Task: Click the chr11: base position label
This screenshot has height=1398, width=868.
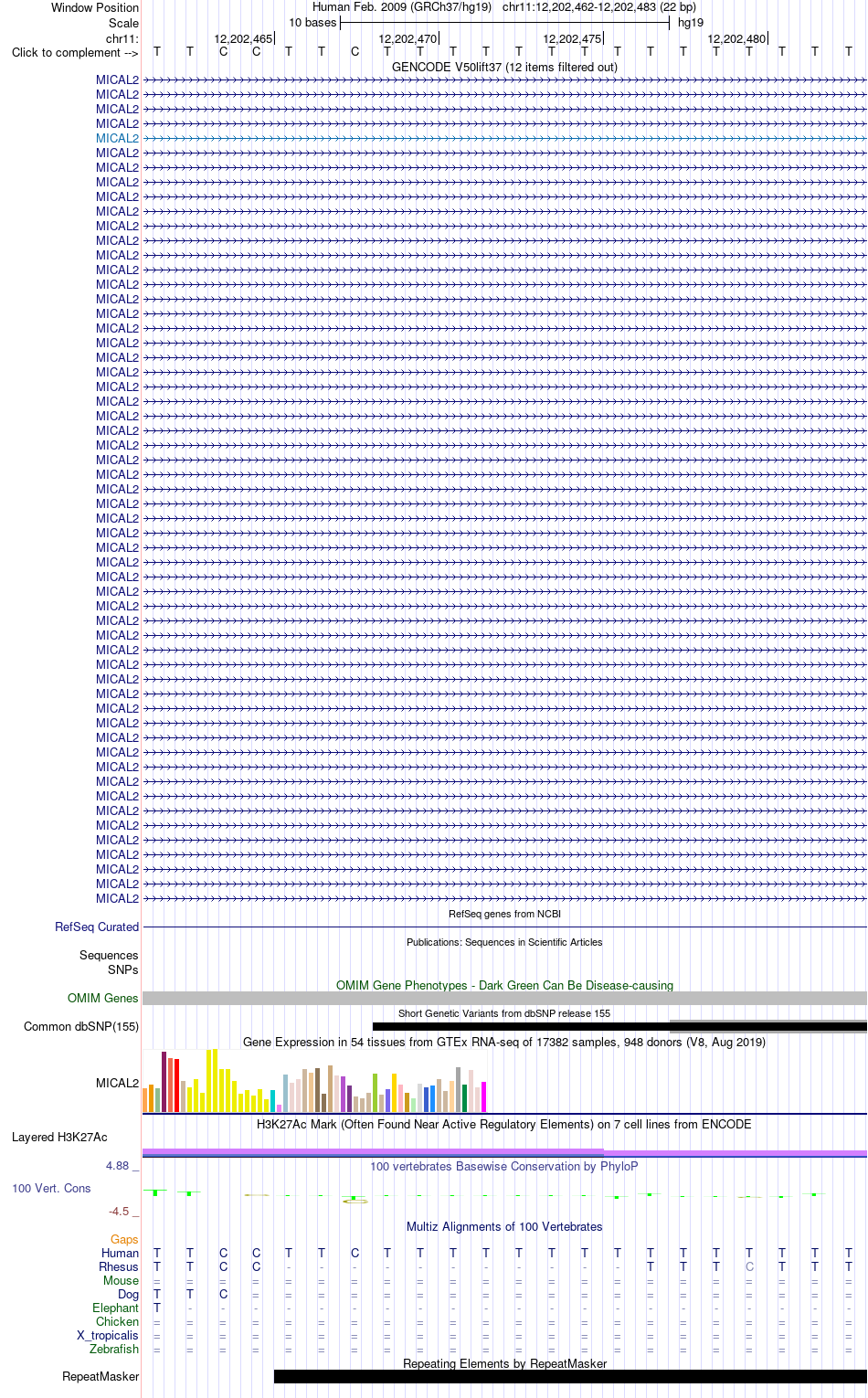Action: (x=122, y=38)
